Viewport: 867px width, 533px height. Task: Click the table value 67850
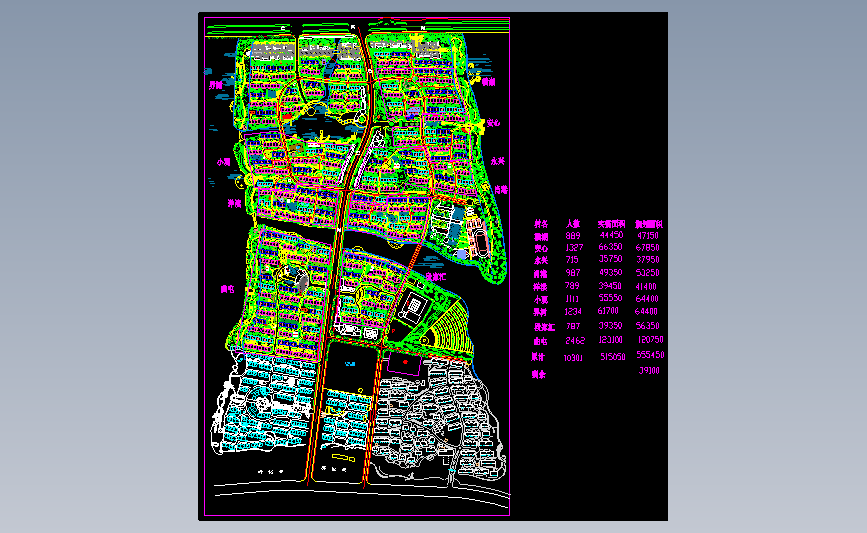point(647,248)
